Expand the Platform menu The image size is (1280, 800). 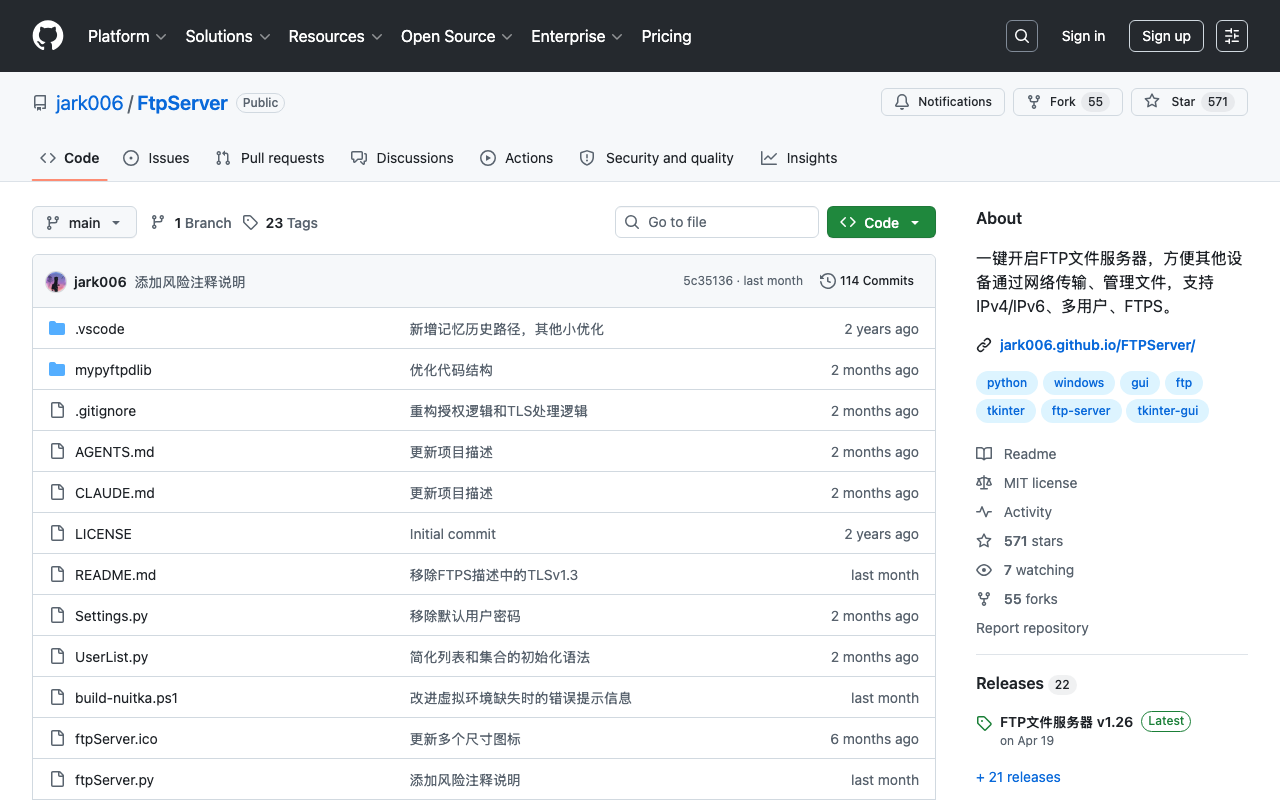click(x=127, y=36)
